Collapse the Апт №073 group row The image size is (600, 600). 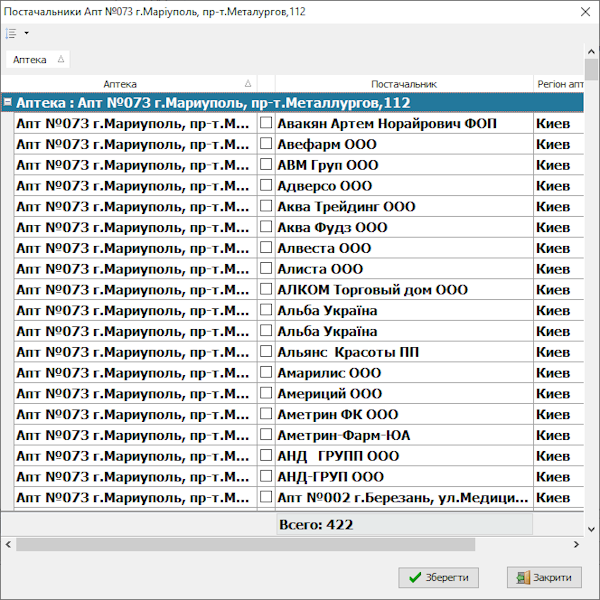(x=8, y=103)
